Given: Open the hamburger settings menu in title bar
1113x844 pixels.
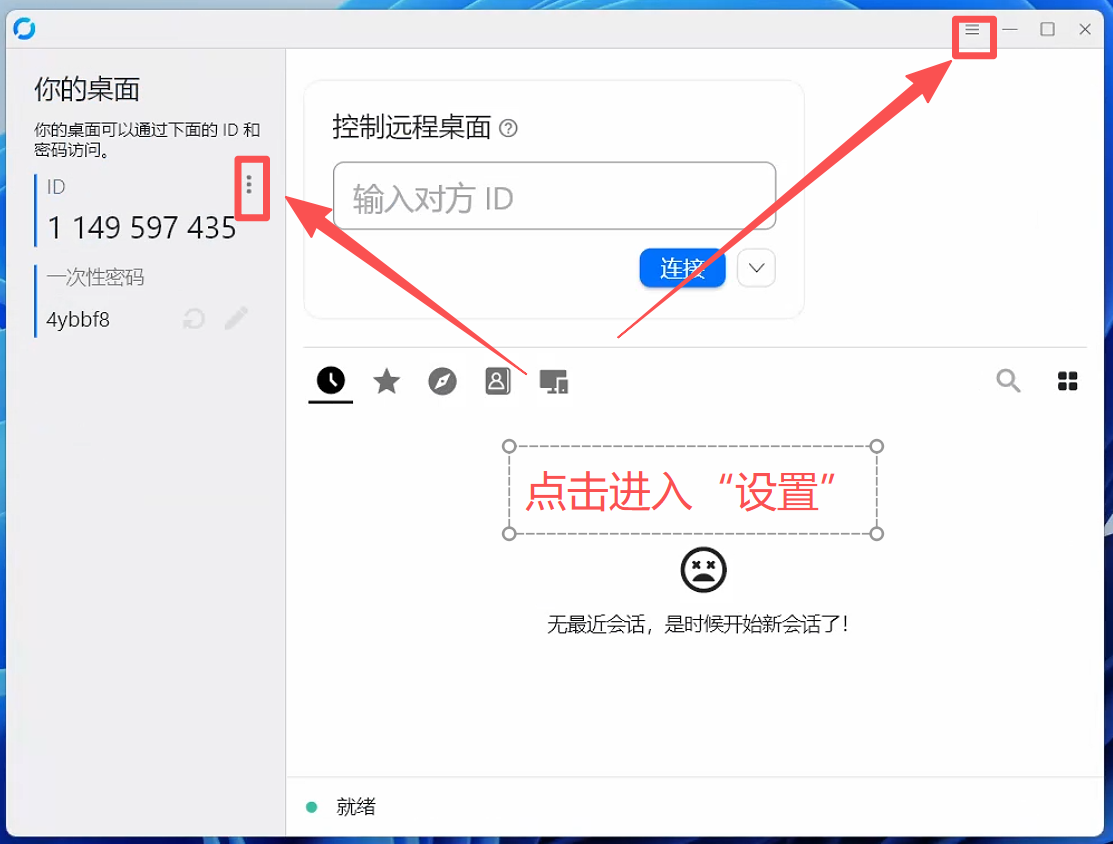Looking at the screenshot, I should 972,30.
